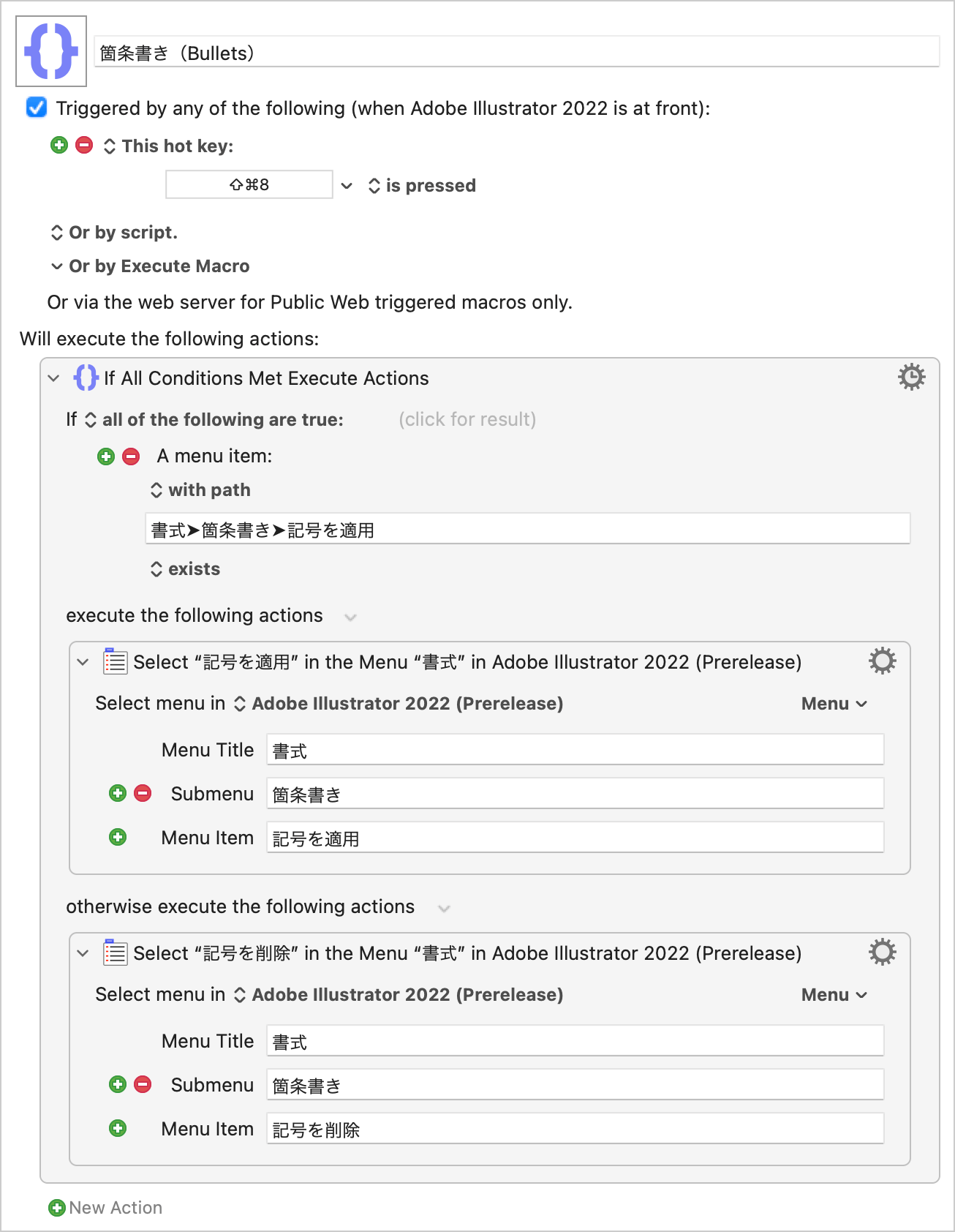
Task: Expand the Or by Execute Macro section
Action: pyautogui.click(x=56, y=266)
